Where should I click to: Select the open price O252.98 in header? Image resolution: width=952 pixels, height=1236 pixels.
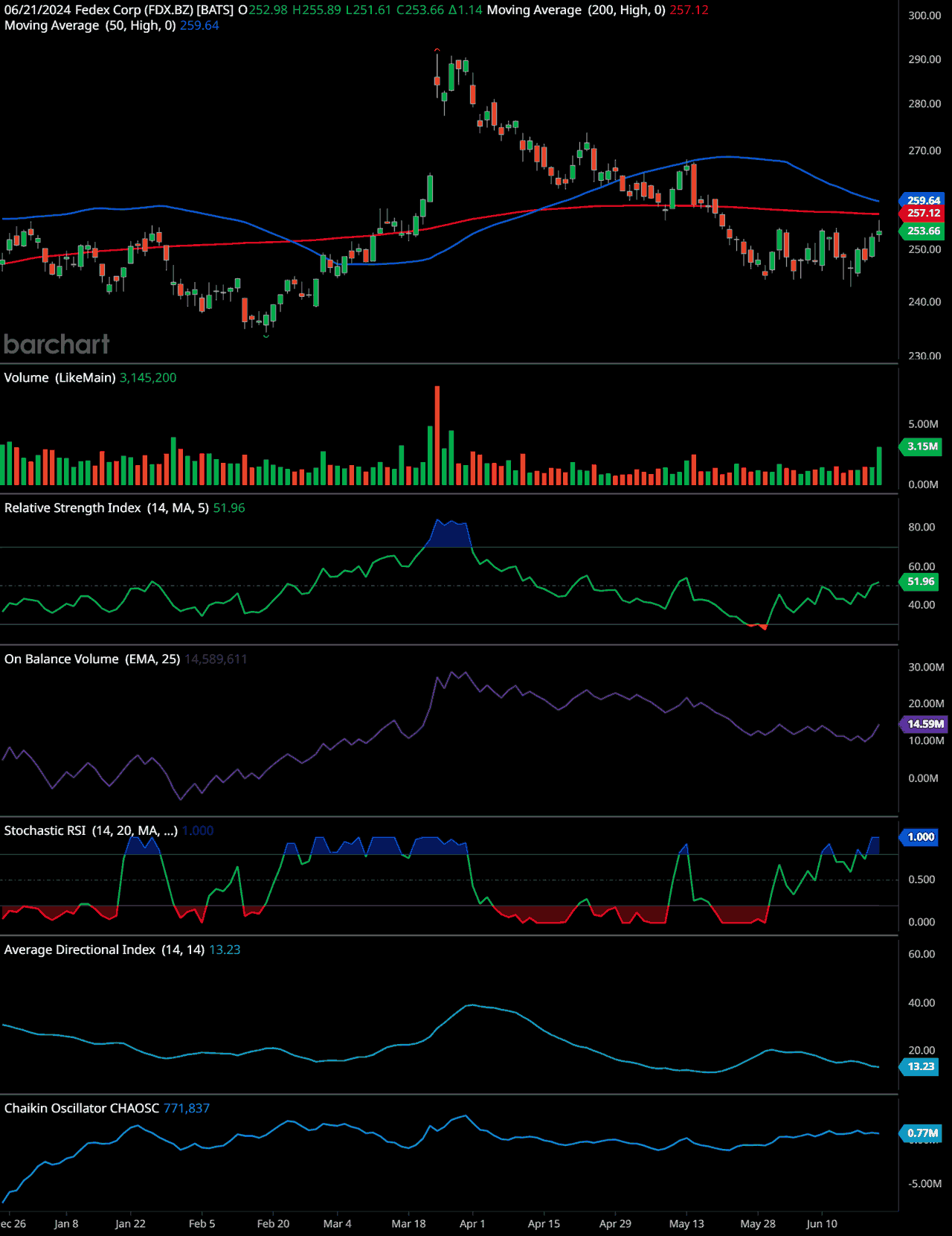point(263,10)
